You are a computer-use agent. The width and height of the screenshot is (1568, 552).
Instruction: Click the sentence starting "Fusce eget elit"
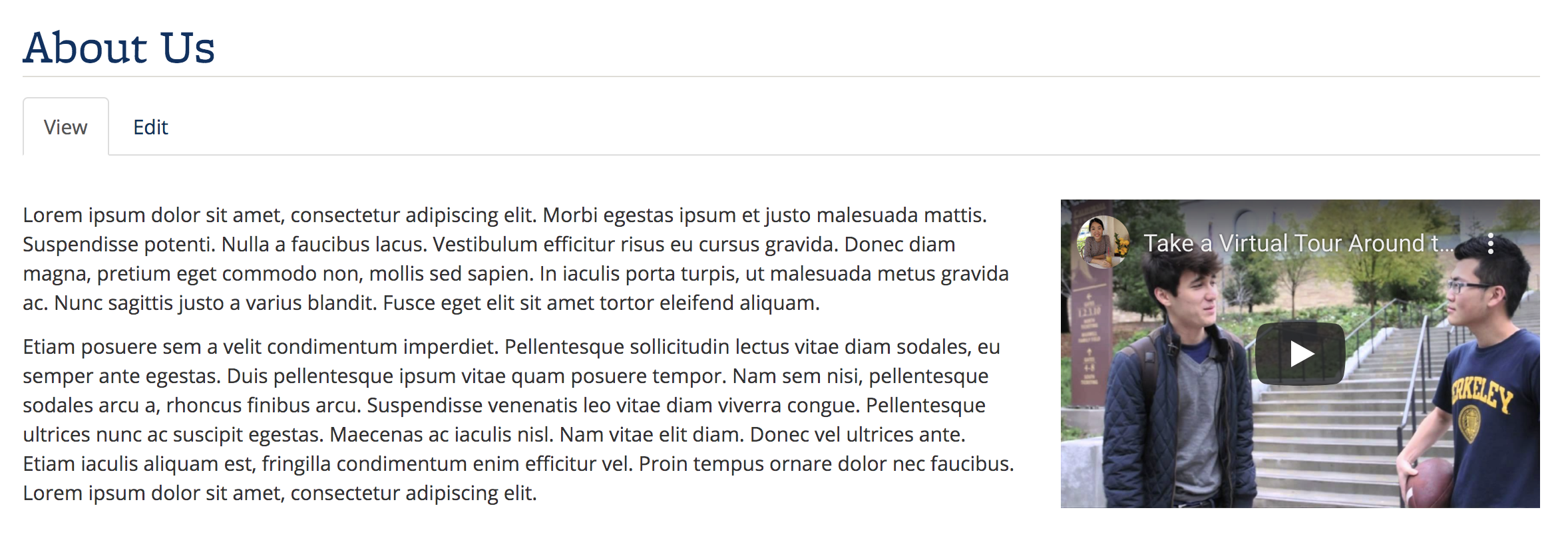click(602, 303)
